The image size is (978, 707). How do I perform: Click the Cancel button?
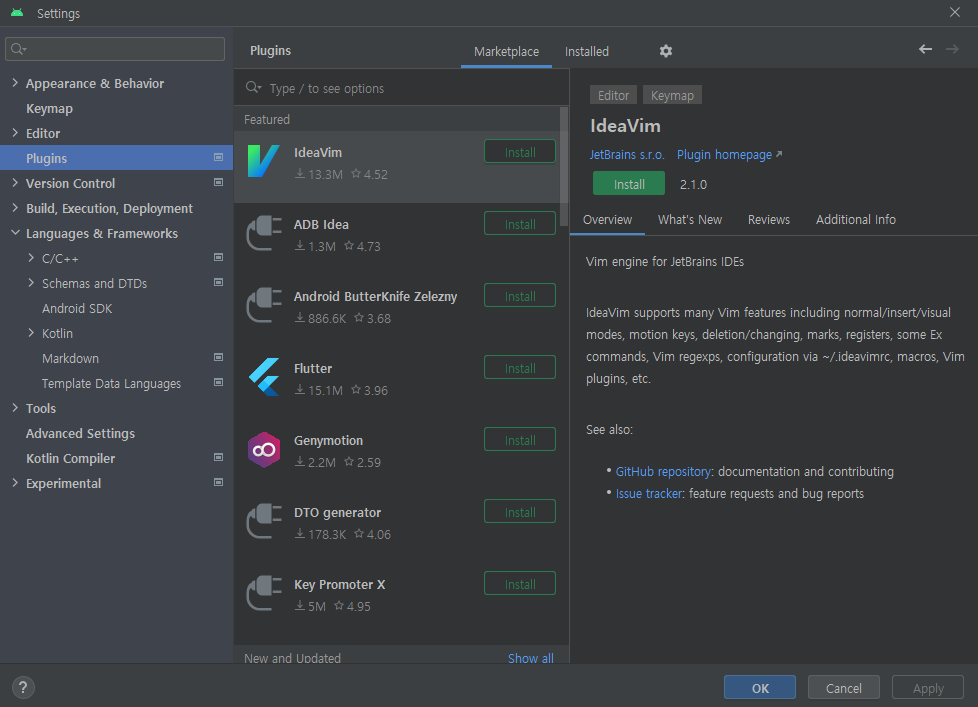pyautogui.click(x=843, y=688)
